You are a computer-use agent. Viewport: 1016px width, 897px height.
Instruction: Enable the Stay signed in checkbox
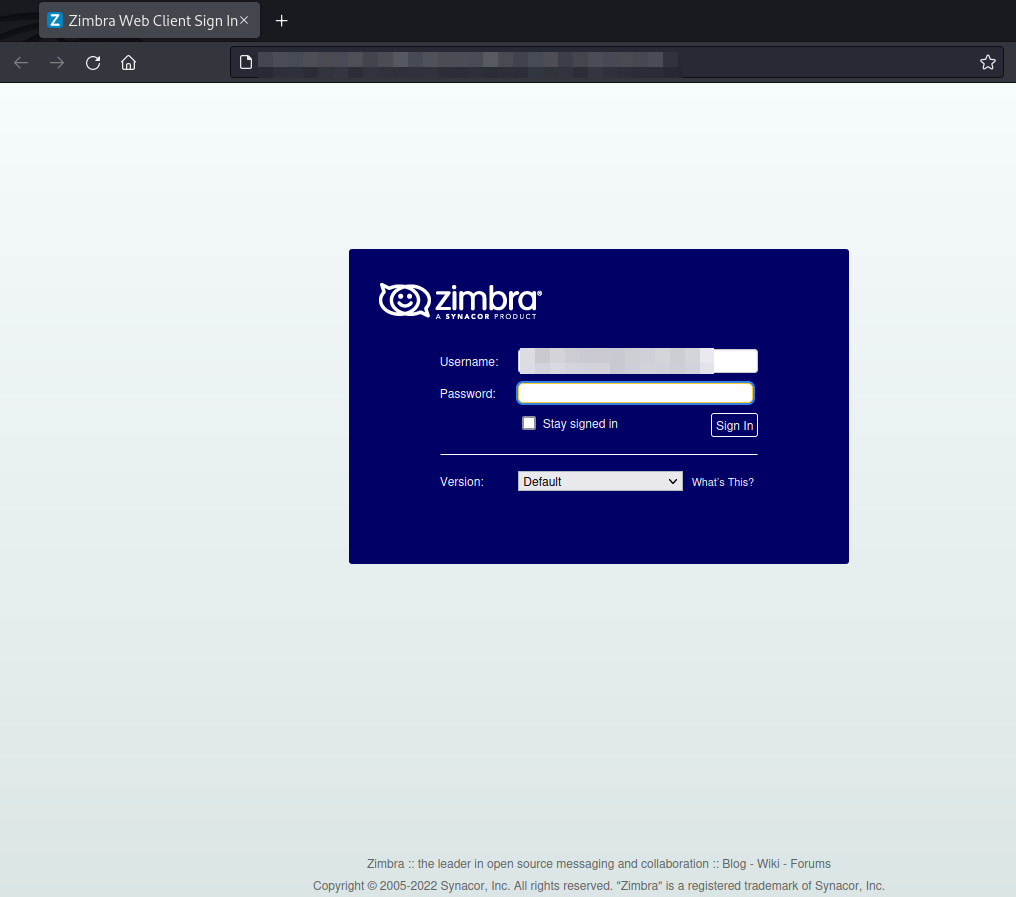tap(529, 423)
